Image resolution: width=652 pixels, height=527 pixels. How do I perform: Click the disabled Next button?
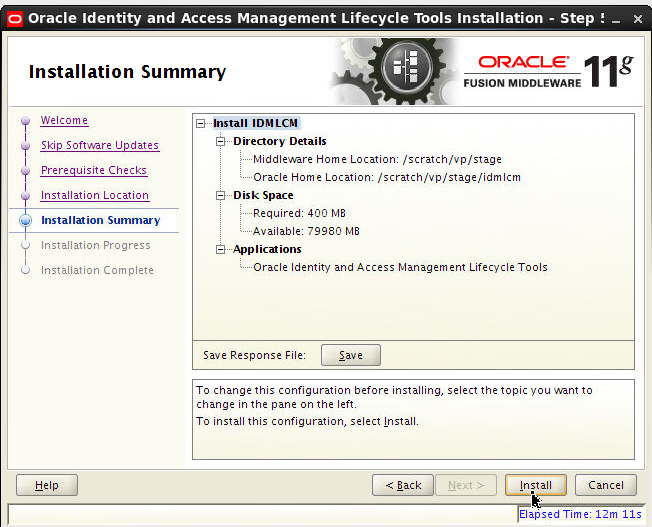466,485
